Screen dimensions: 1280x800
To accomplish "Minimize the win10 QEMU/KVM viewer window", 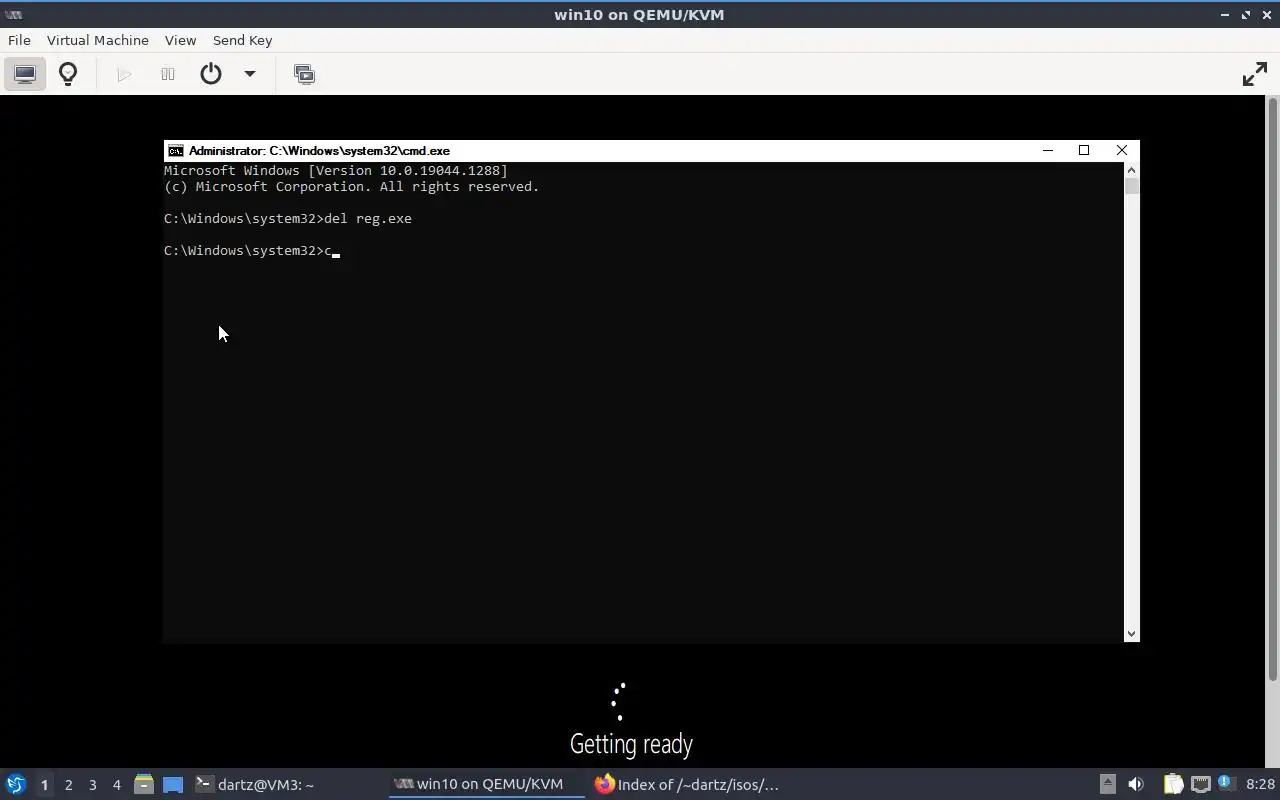I will tap(1225, 15).
